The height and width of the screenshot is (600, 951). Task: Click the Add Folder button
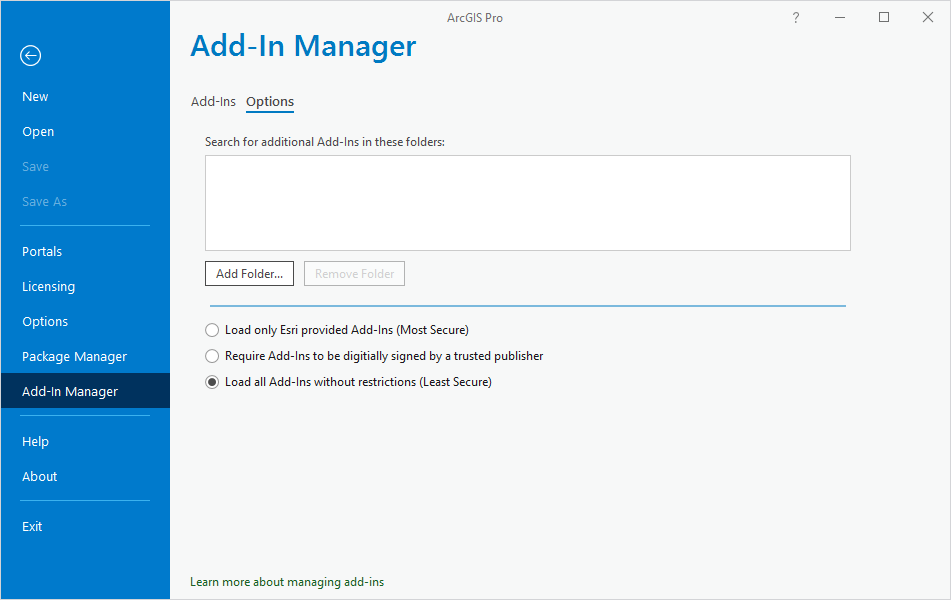point(249,273)
